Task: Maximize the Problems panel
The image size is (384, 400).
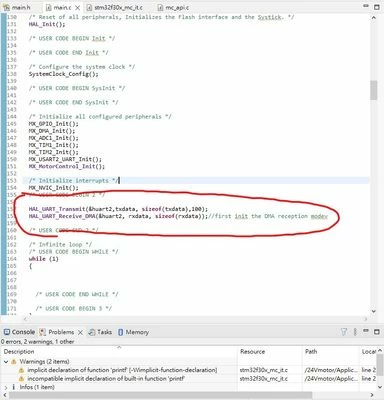Action: (377, 332)
